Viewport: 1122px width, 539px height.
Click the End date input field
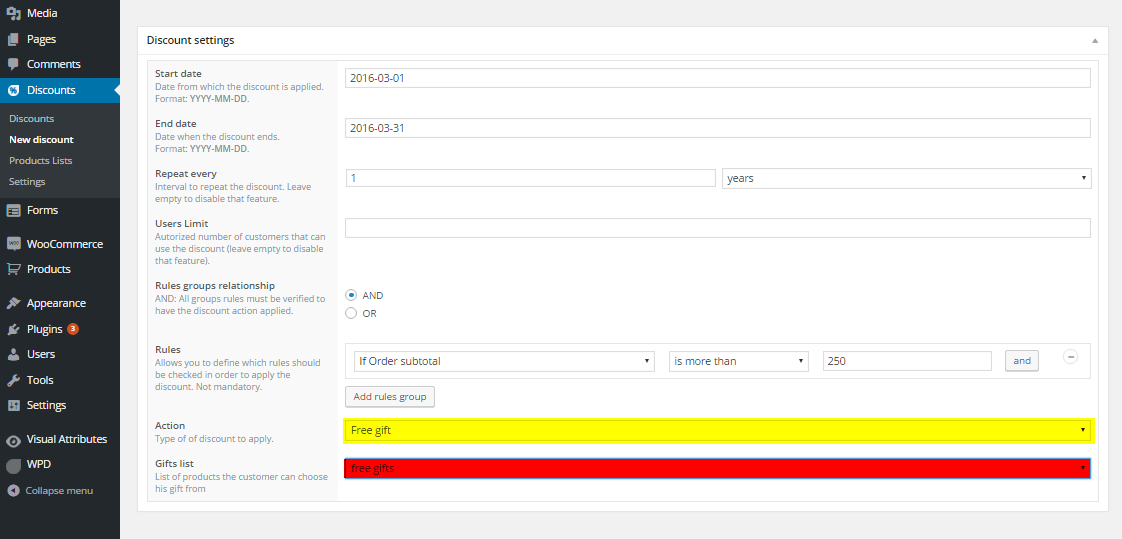coord(718,128)
